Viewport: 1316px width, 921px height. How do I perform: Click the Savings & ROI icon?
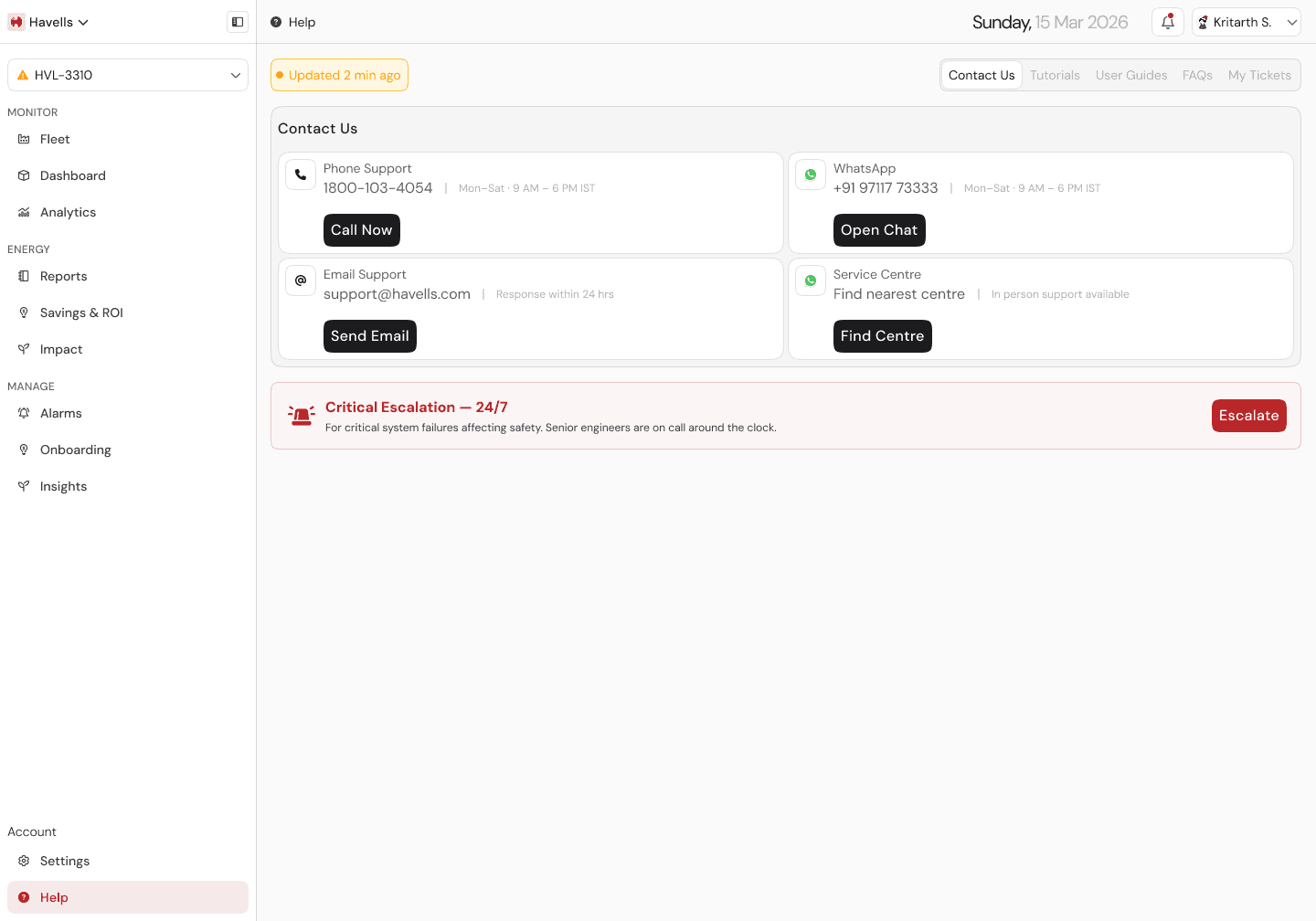[x=24, y=312]
